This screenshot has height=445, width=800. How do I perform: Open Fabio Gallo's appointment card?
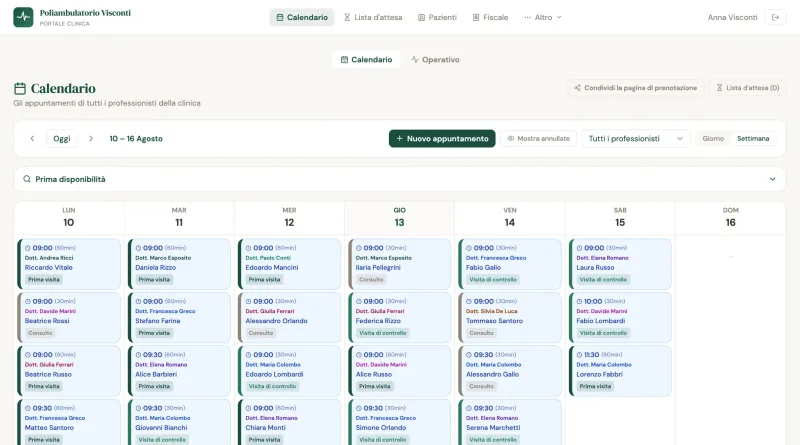510,264
